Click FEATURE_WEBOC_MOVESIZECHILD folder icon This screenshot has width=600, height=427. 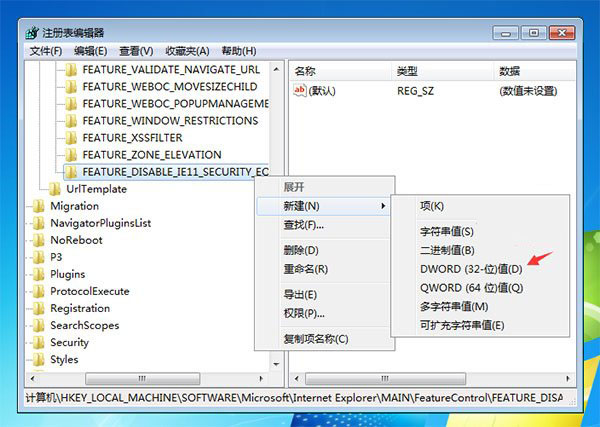[x=71, y=87]
